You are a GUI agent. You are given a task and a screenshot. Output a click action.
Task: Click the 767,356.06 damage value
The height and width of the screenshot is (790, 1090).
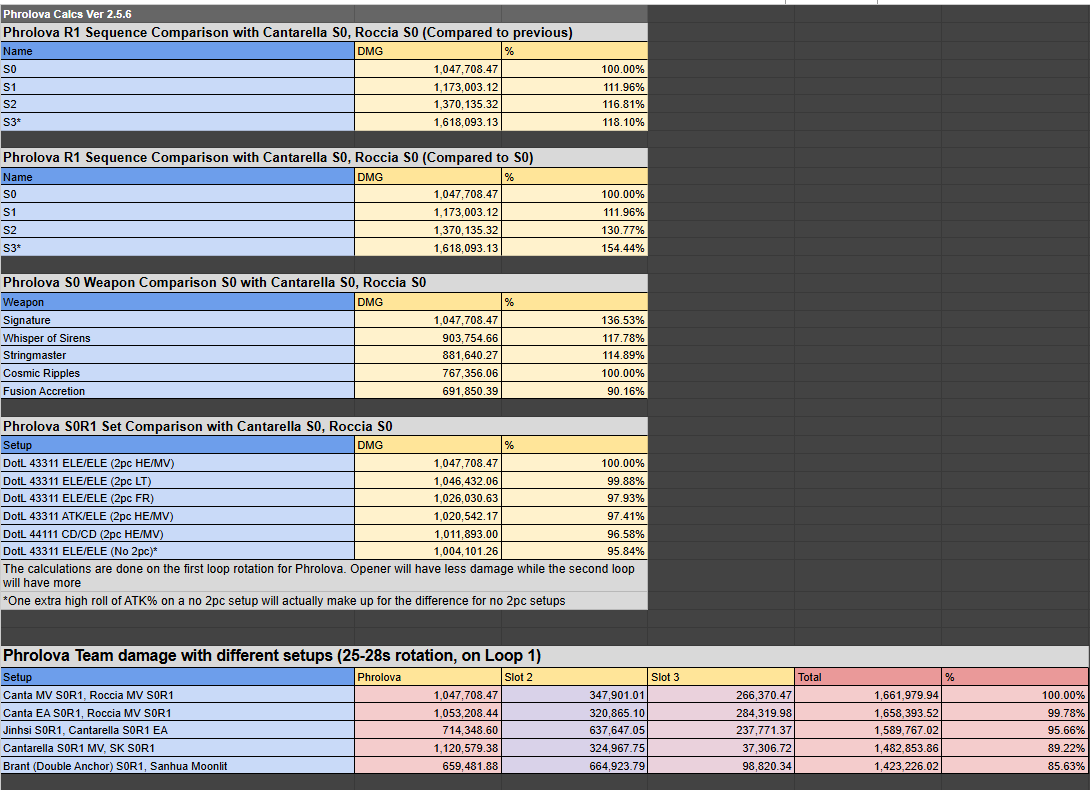[428, 373]
